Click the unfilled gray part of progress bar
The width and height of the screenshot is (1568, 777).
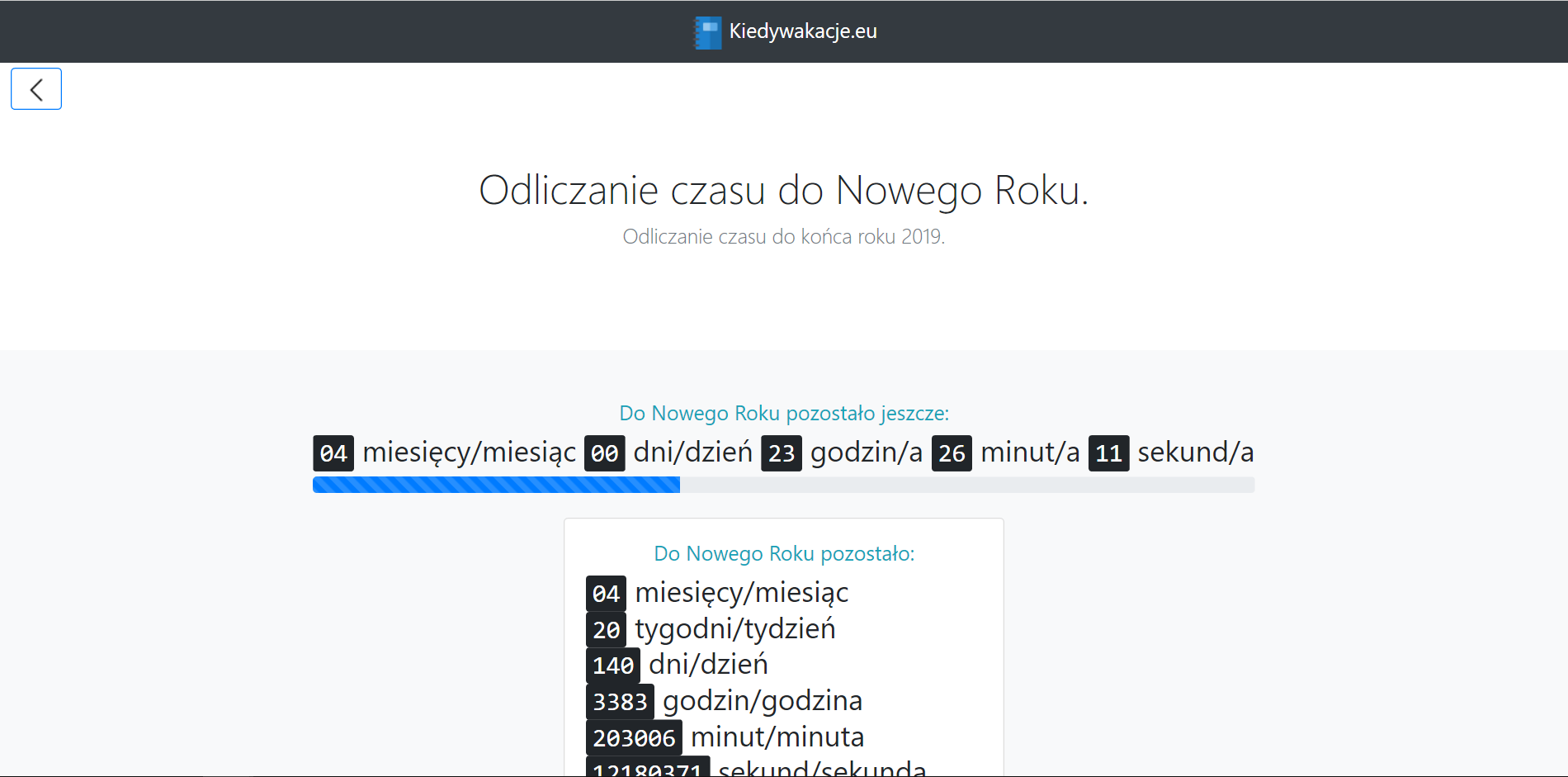click(966, 485)
